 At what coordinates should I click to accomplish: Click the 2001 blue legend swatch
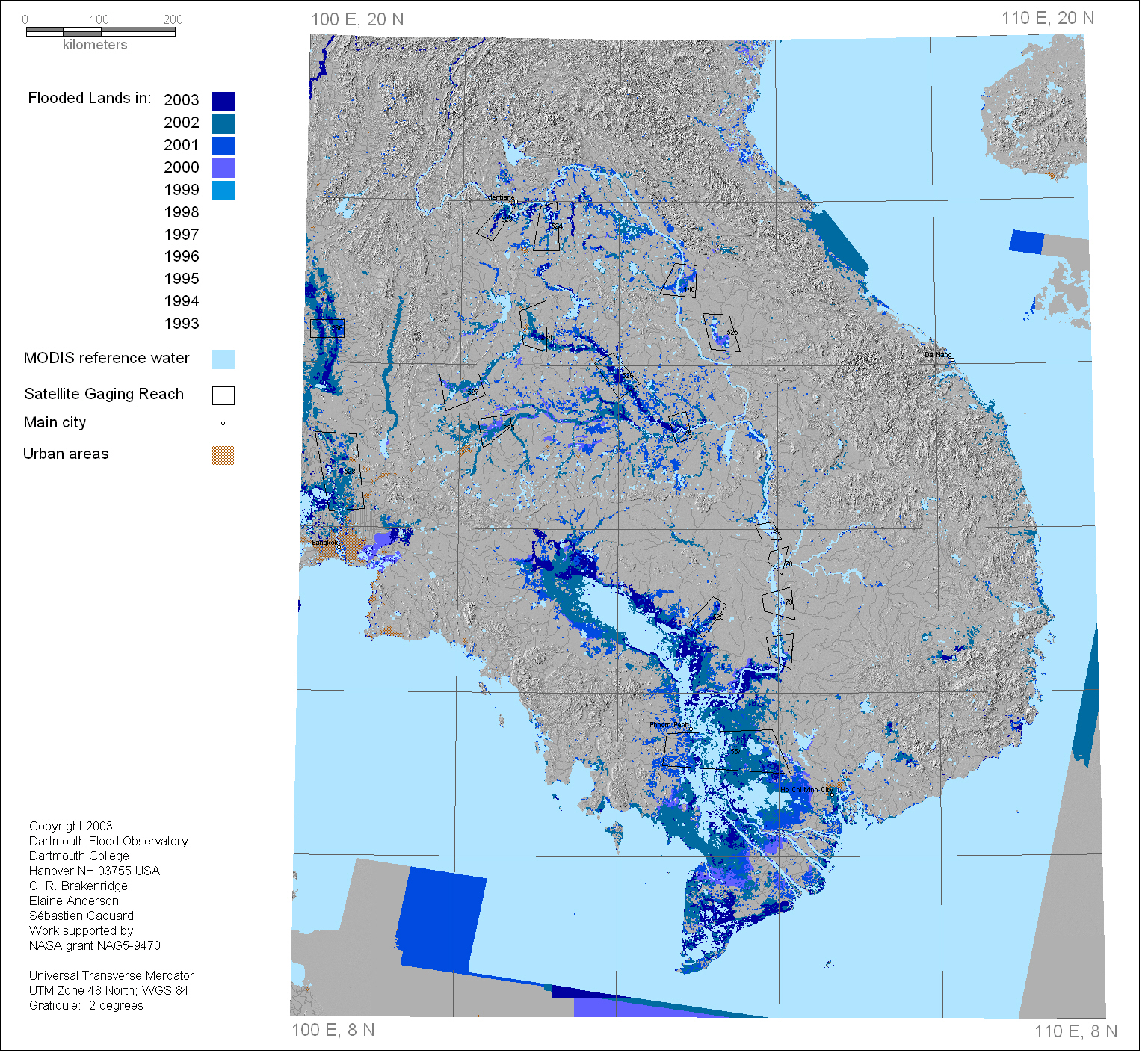point(223,146)
